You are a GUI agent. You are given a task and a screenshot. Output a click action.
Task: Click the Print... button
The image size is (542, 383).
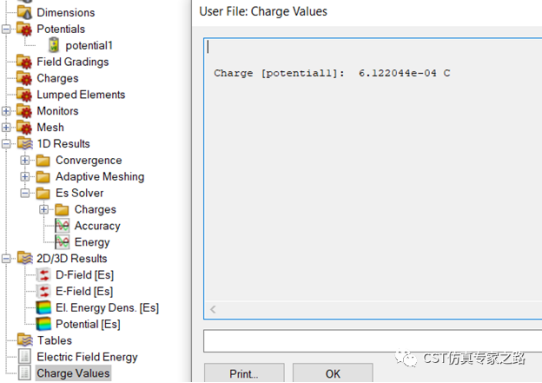click(x=244, y=373)
